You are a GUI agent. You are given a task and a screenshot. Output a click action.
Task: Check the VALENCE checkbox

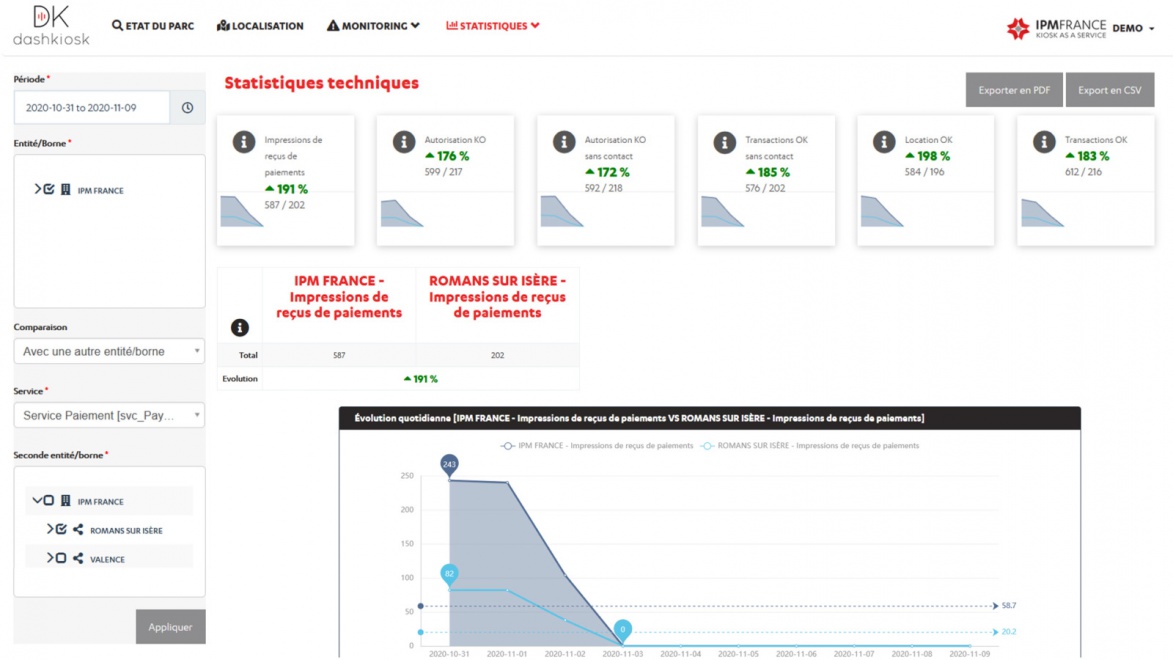(x=61, y=558)
